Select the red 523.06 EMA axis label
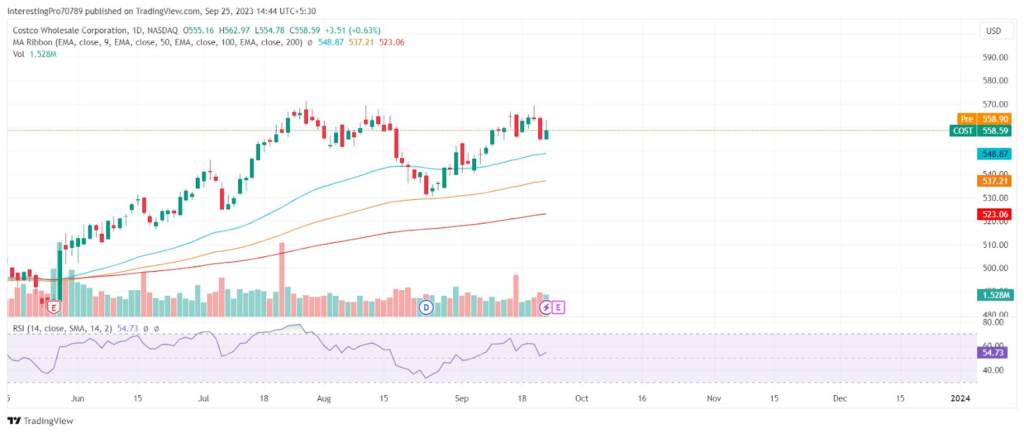1024x433 pixels. (993, 214)
